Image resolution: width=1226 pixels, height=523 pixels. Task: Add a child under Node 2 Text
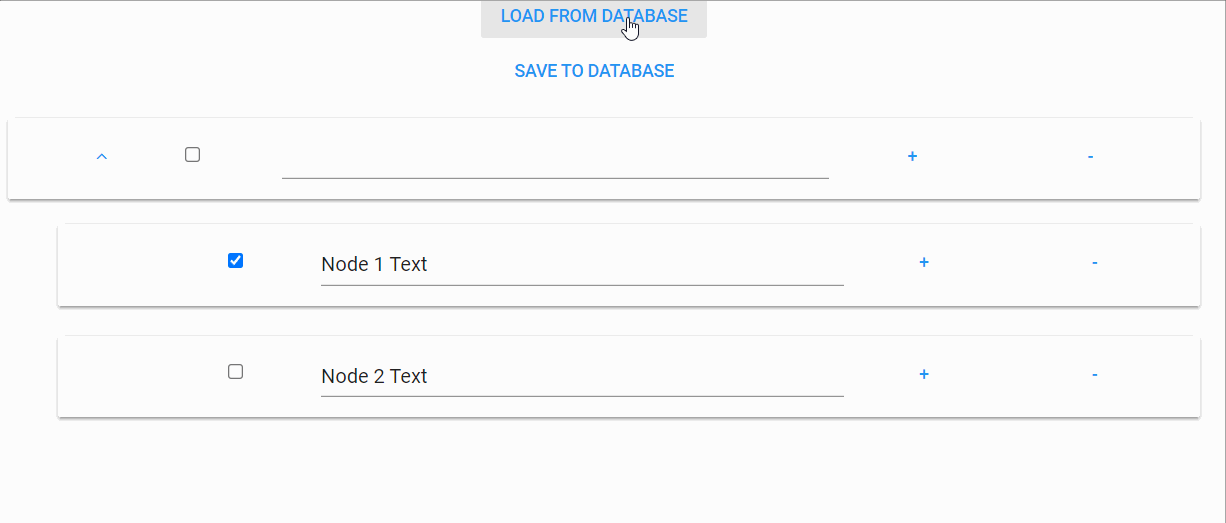click(924, 375)
